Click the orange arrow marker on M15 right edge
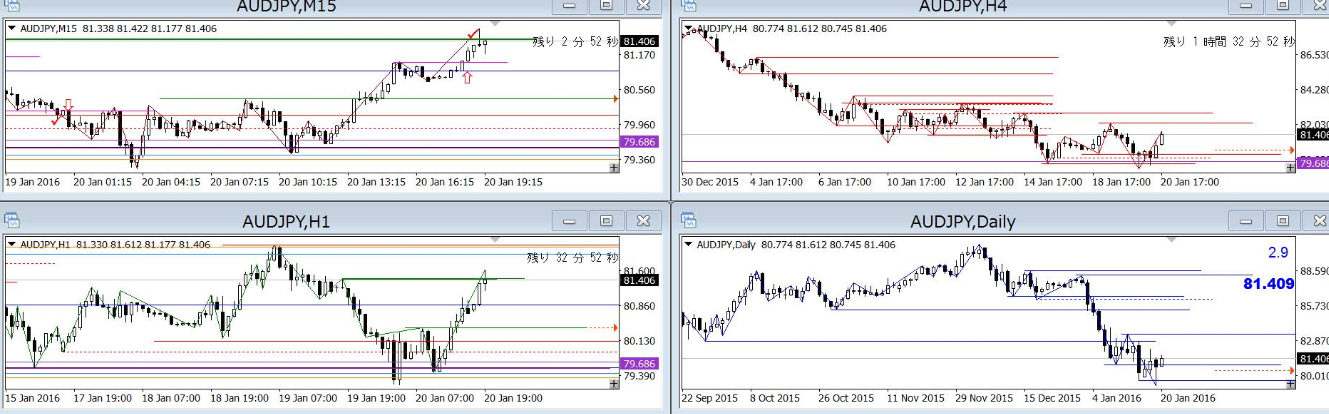Viewport: 1329px width, 414px height. [x=614, y=99]
